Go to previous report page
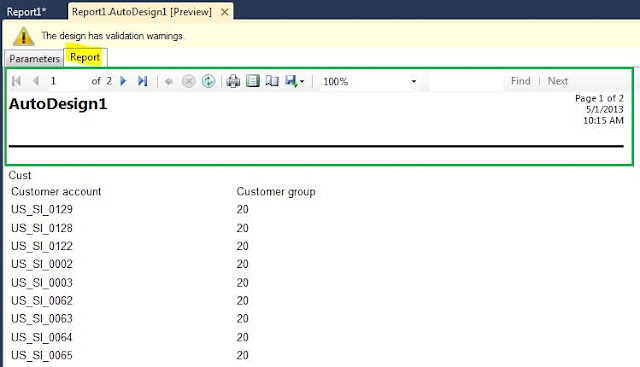 click(x=36, y=81)
